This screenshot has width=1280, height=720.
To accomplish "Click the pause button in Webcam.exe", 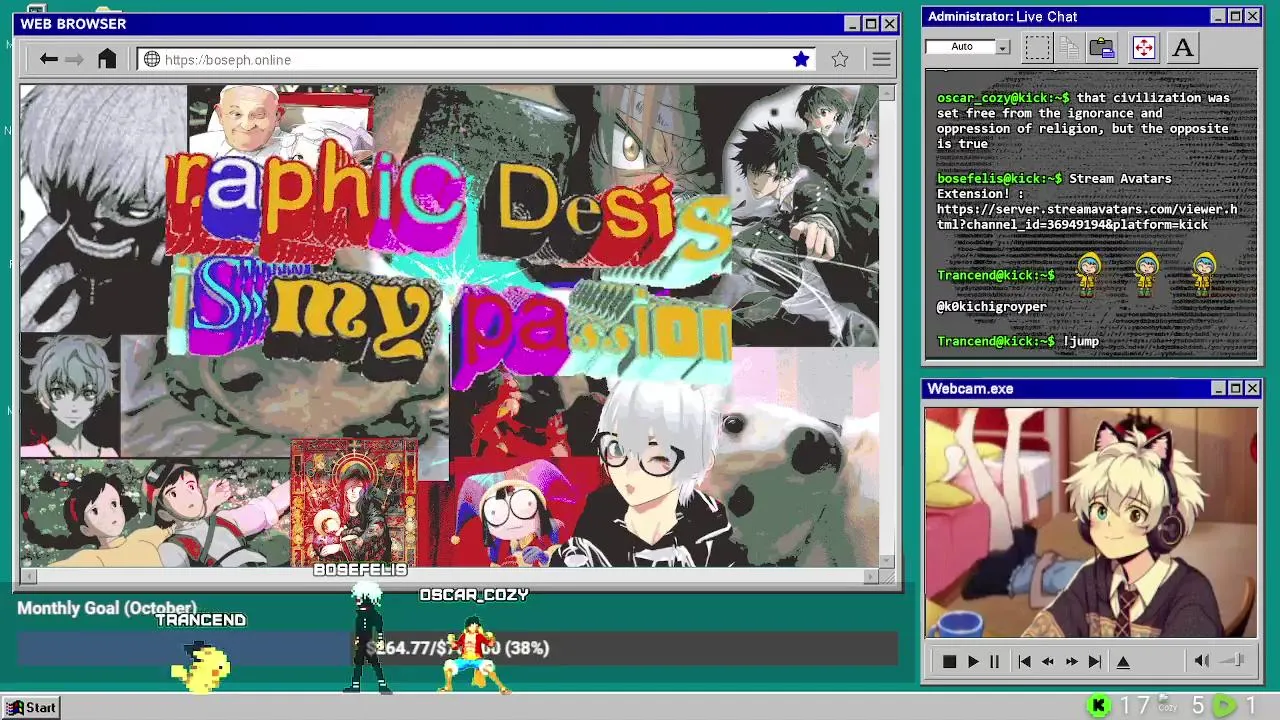I will [994, 661].
